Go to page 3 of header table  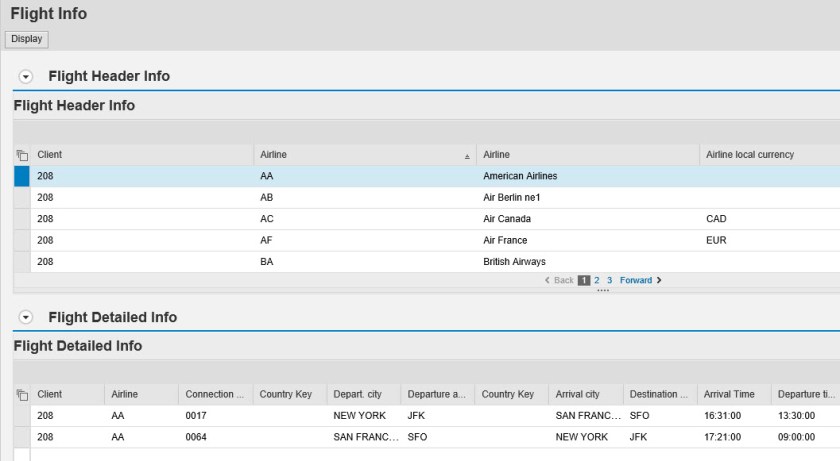pyautogui.click(x=609, y=280)
